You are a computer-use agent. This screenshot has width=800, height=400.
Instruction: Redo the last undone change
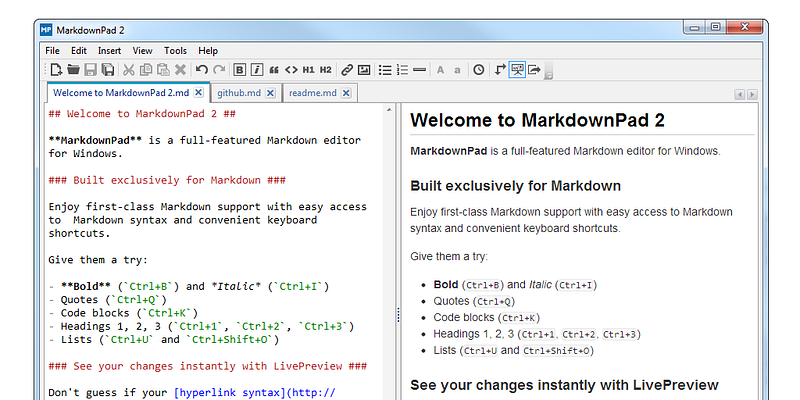[219, 70]
